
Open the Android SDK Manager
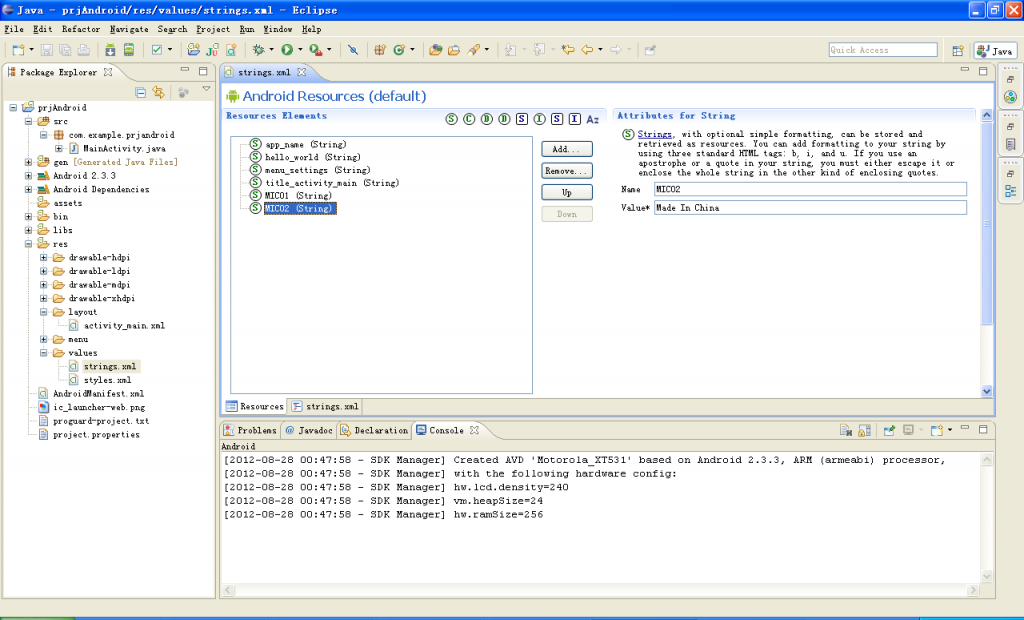(x=110, y=50)
